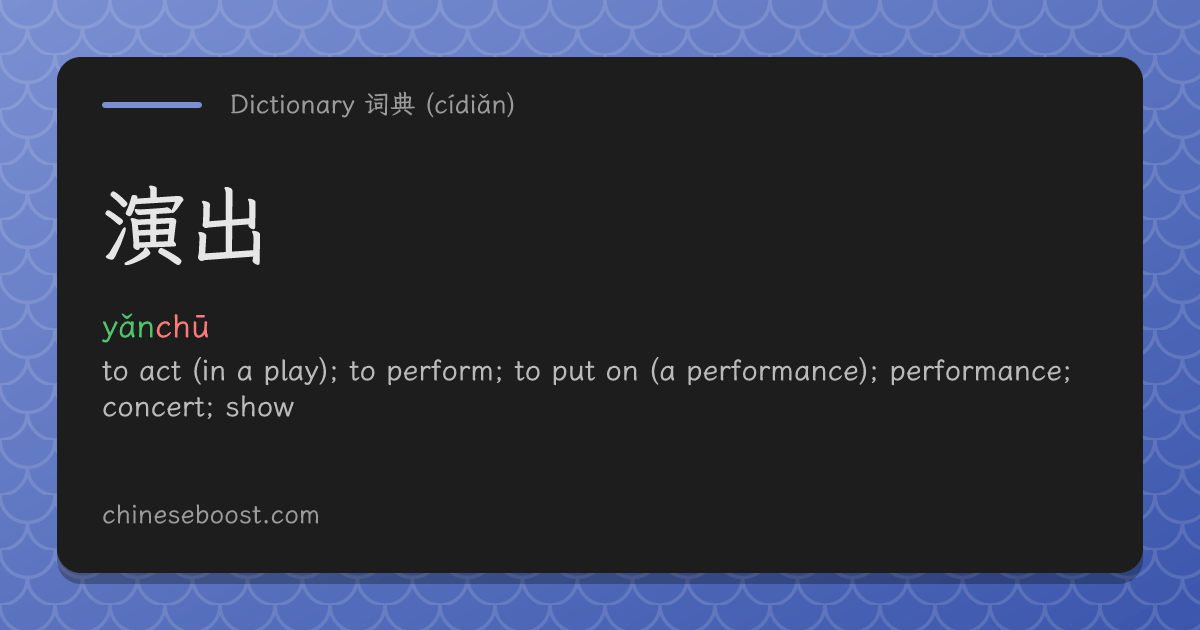Click the word "show" in the definition
The image size is (1200, 630).
260,407
